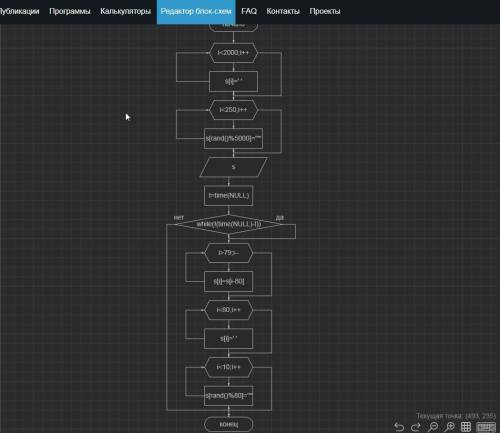
Task: Select the i<80;i++ loop block
Action: pyautogui.click(x=229, y=310)
